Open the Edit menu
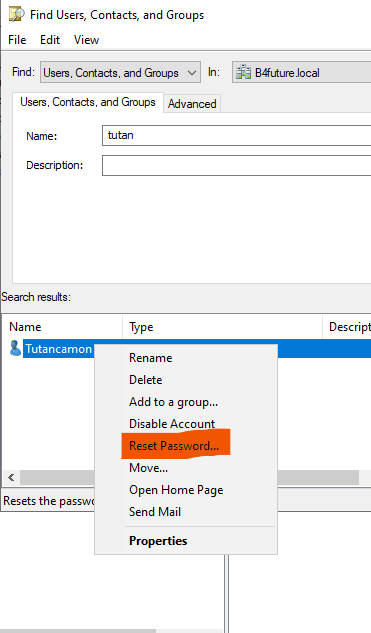This screenshot has height=633, width=371. click(x=50, y=40)
